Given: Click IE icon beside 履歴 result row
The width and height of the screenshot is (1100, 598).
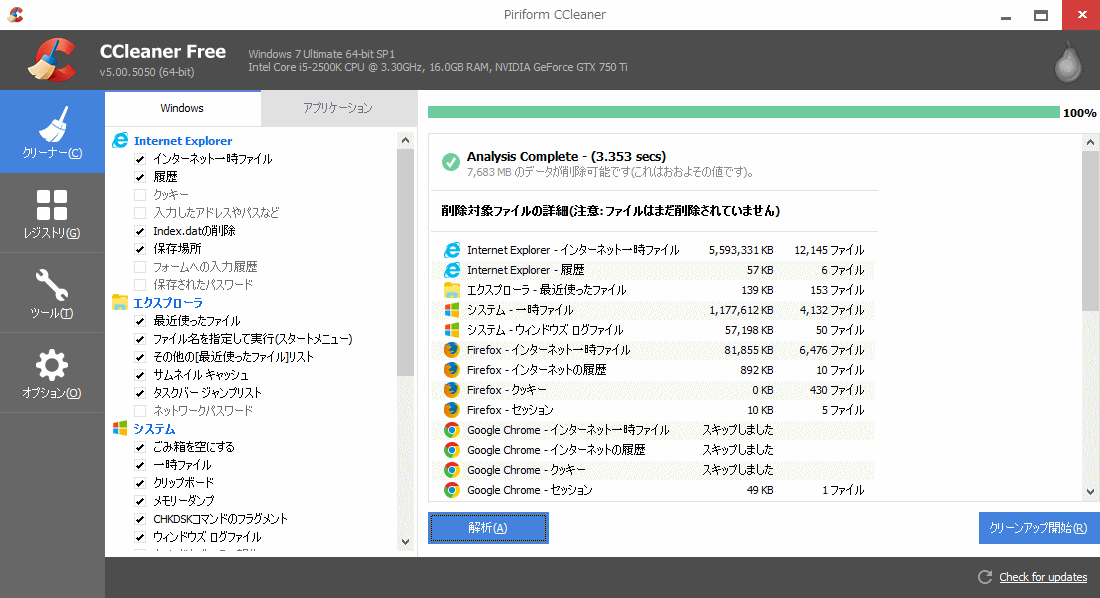Looking at the screenshot, I should point(452,270).
